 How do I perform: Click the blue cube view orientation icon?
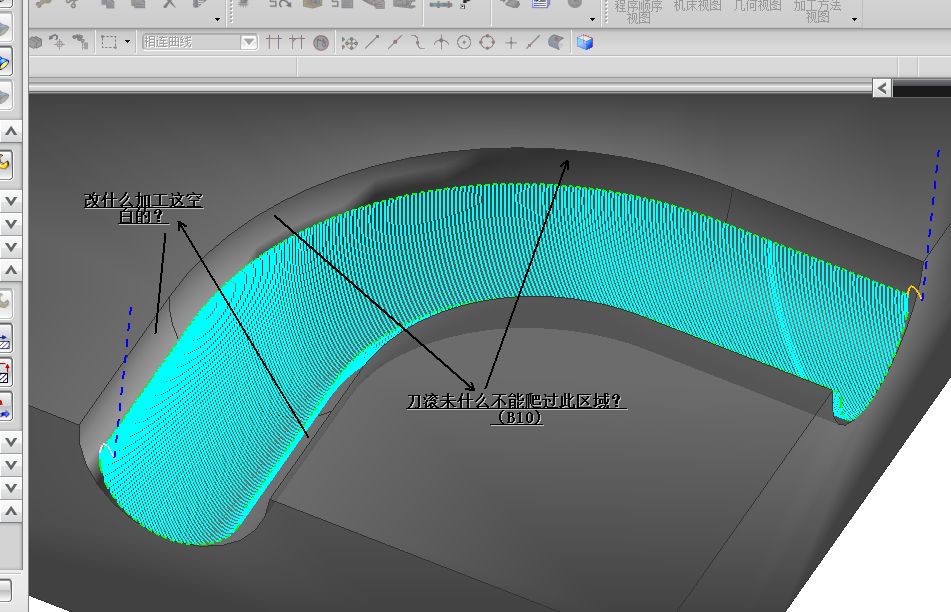pyautogui.click(x=585, y=42)
